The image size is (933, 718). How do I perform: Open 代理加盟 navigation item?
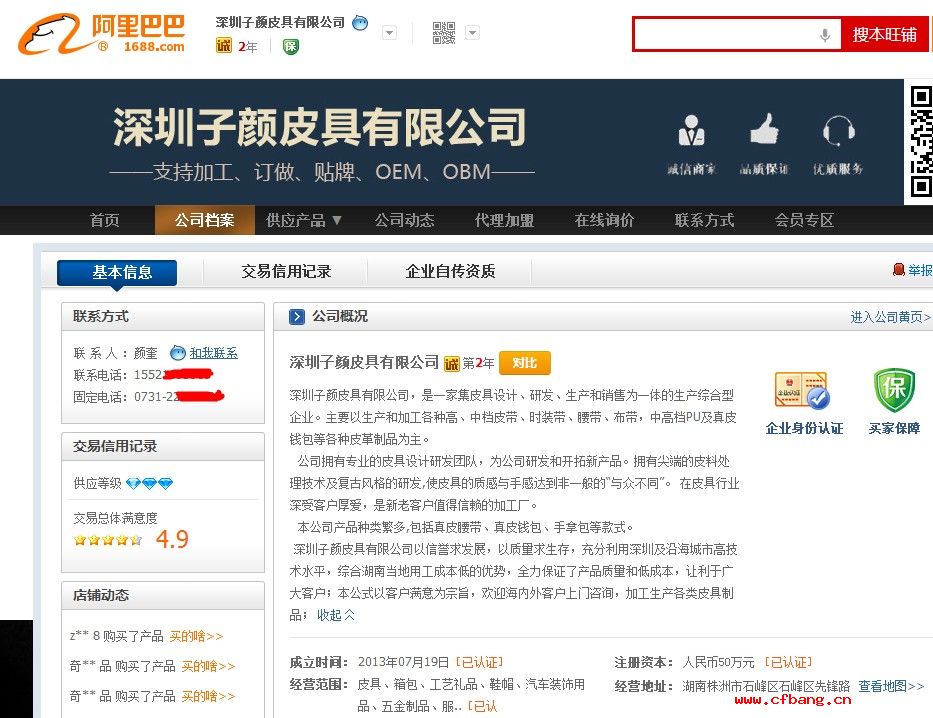click(505, 220)
